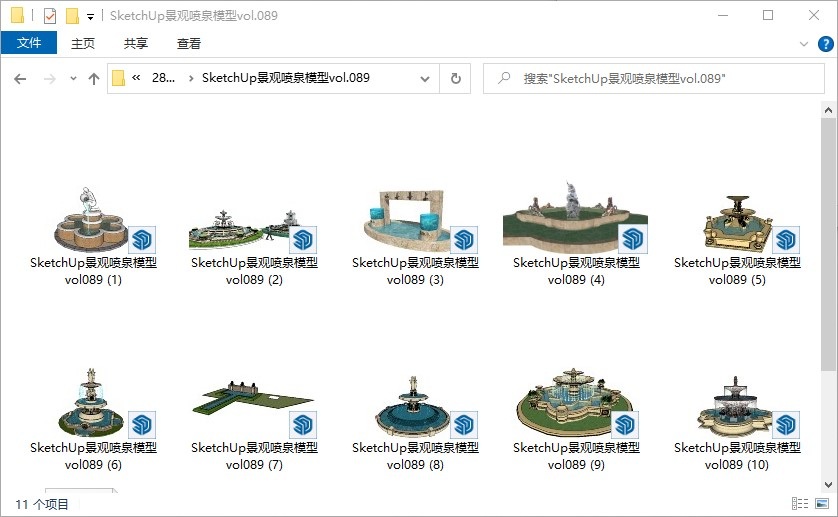
Task: Maximize the Explorer window
Action: [x=768, y=16]
